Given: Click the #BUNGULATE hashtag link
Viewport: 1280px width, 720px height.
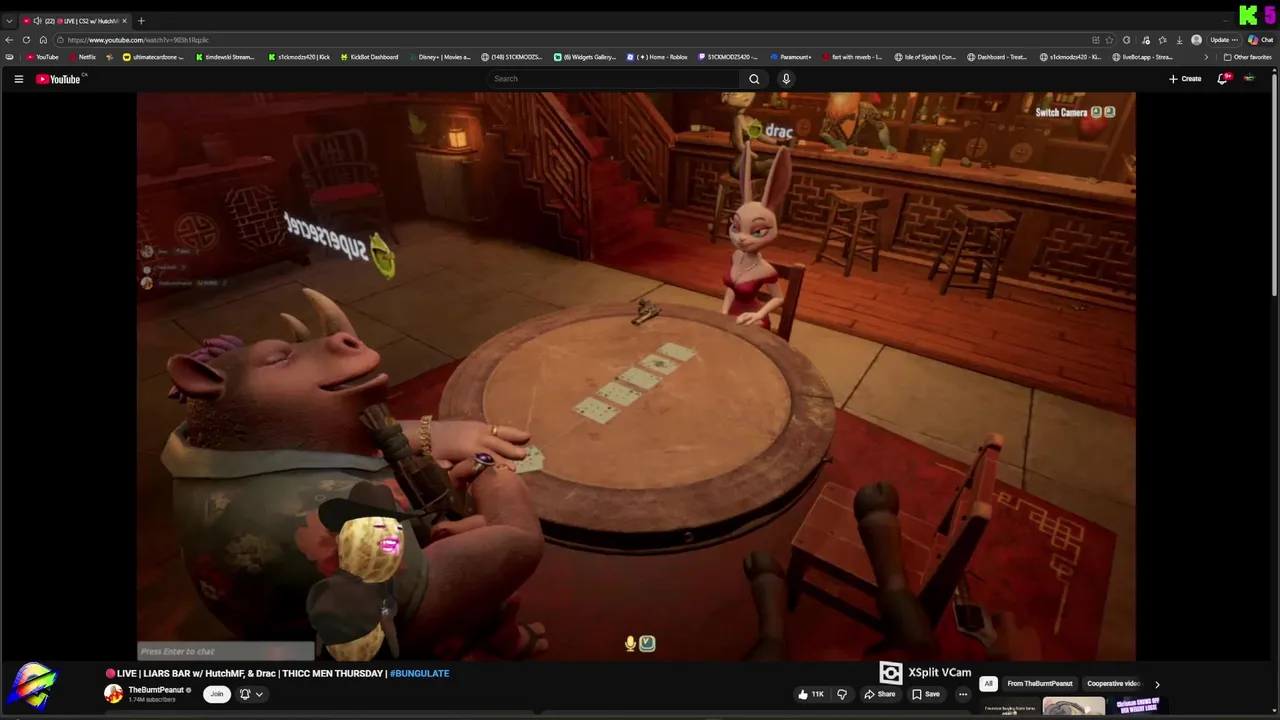Looking at the screenshot, I should pyautogui.click(x=419, y=673).
